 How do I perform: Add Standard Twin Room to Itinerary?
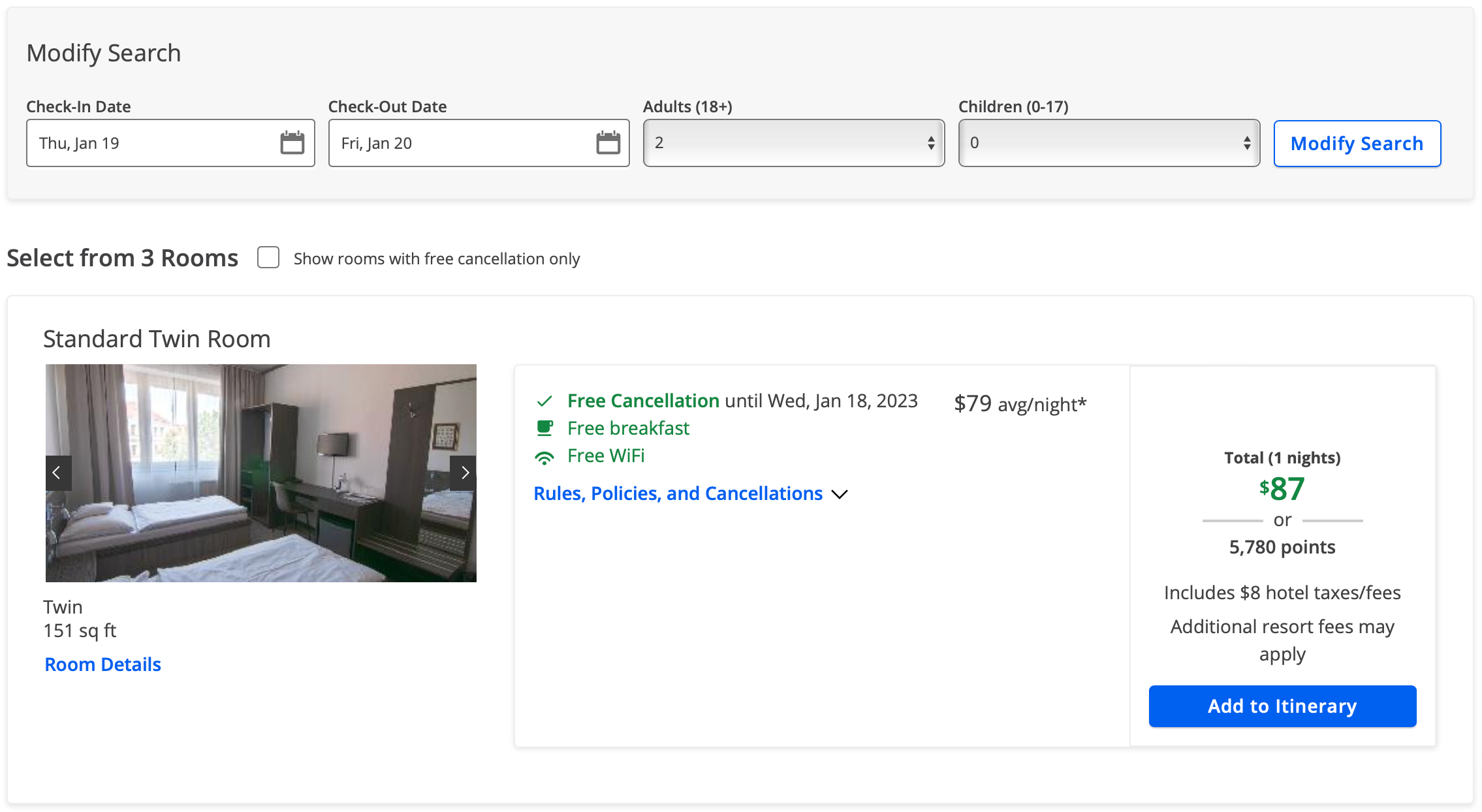tap(1282, 706)
